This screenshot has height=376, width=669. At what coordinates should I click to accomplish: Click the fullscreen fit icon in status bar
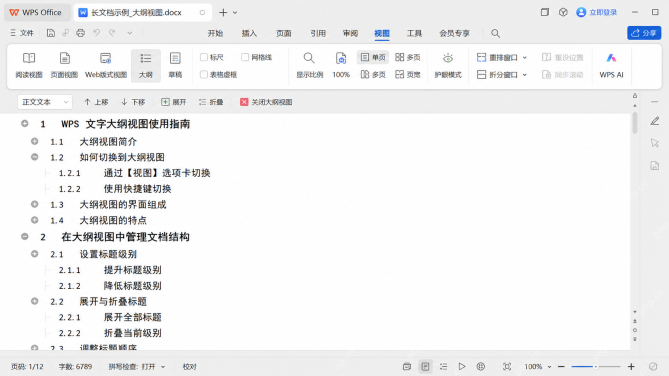pos(506,367)
